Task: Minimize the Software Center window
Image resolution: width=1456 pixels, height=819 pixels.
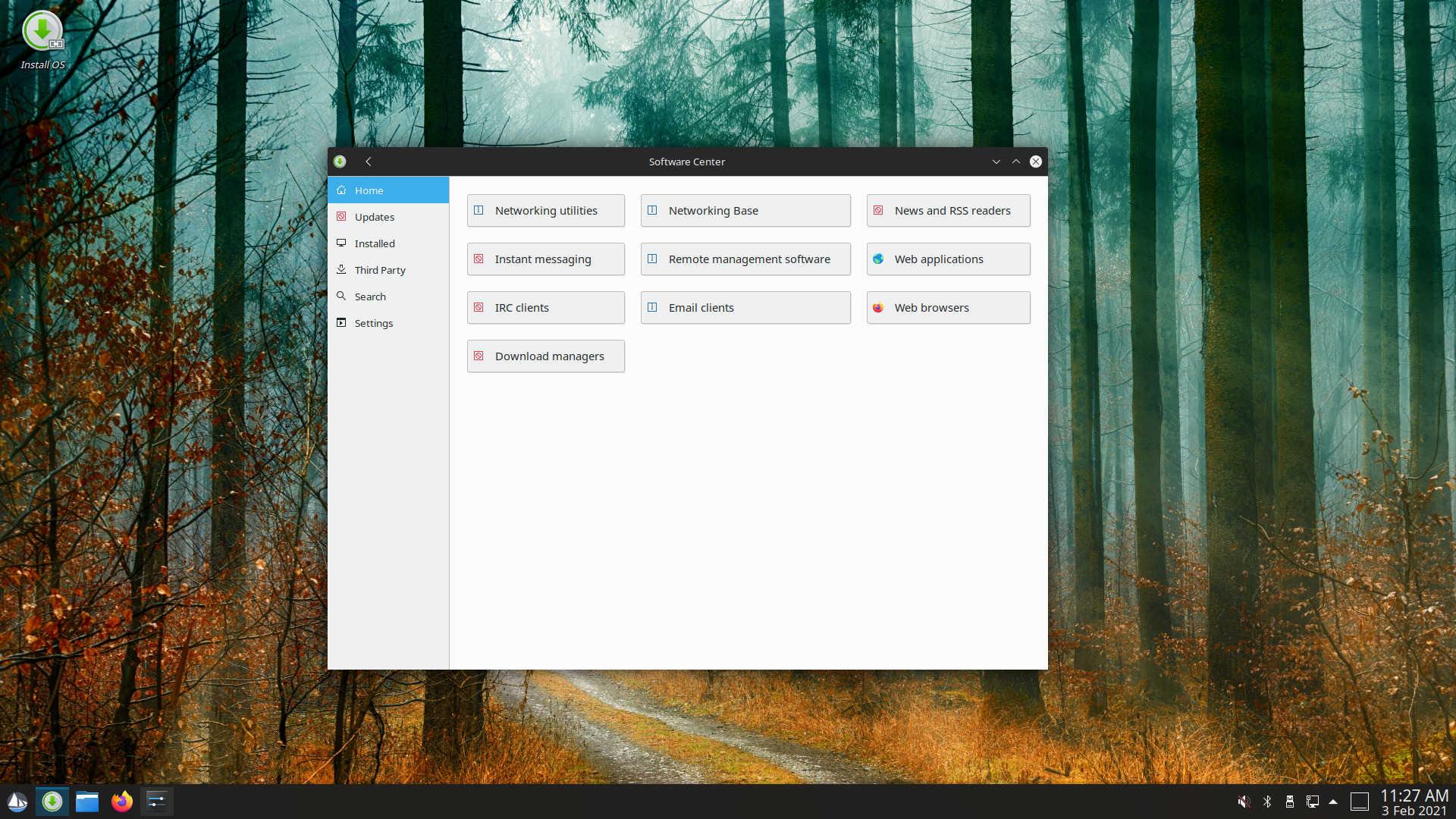Action: tap(996, 162)
